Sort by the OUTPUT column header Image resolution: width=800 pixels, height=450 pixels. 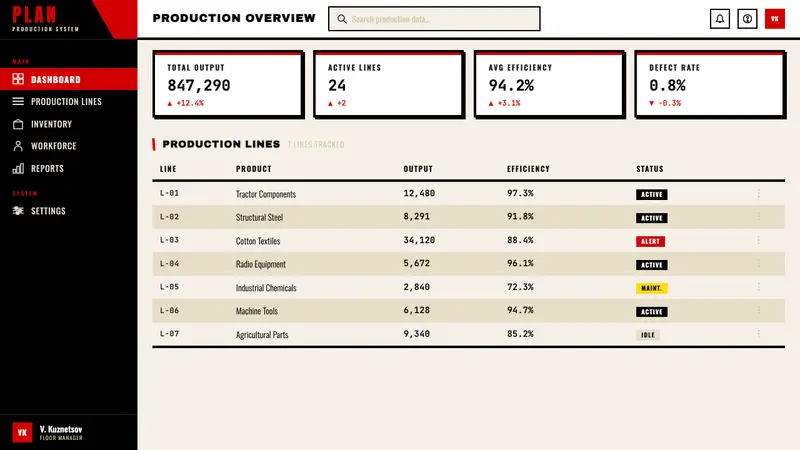pyautogui.click(x=418, y=169)
